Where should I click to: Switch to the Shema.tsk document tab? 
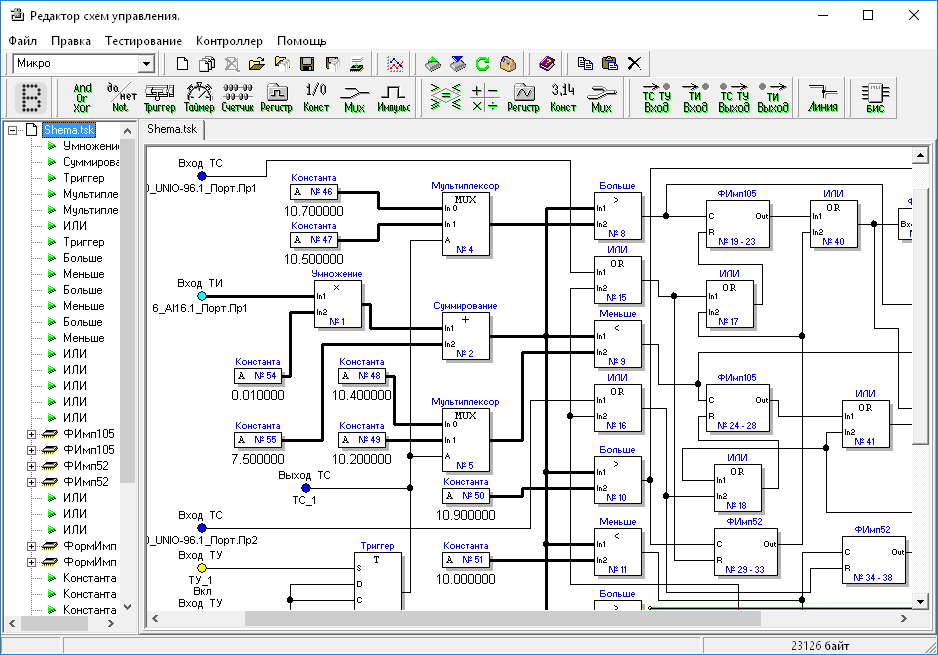pyautogui.click(x=171, y=130)
